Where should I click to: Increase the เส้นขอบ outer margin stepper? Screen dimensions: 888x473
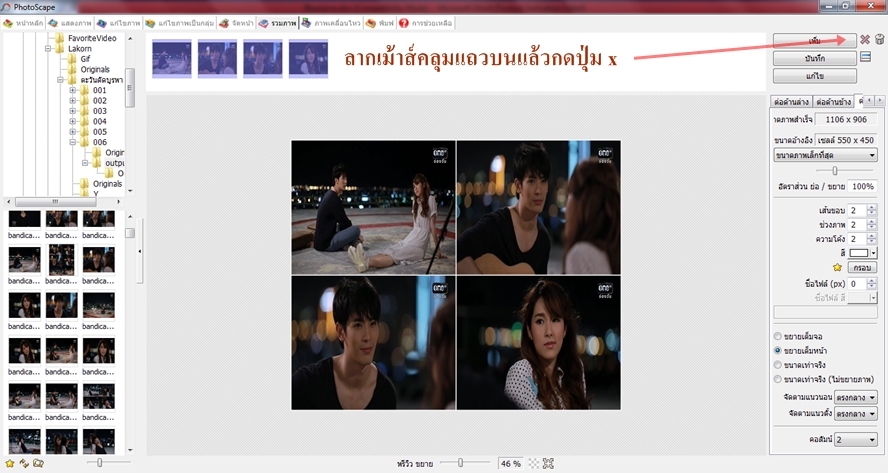pos(871,207)
